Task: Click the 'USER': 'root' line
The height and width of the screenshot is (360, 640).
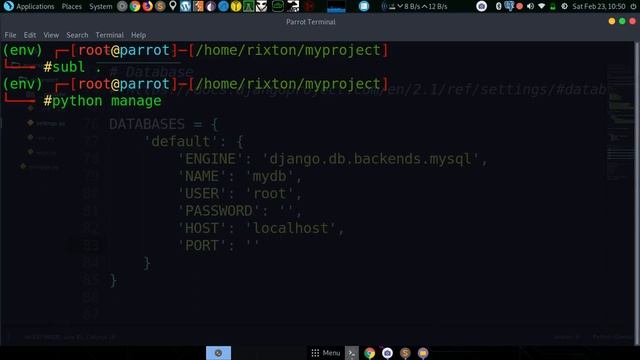Action: (x=240, y=193)
